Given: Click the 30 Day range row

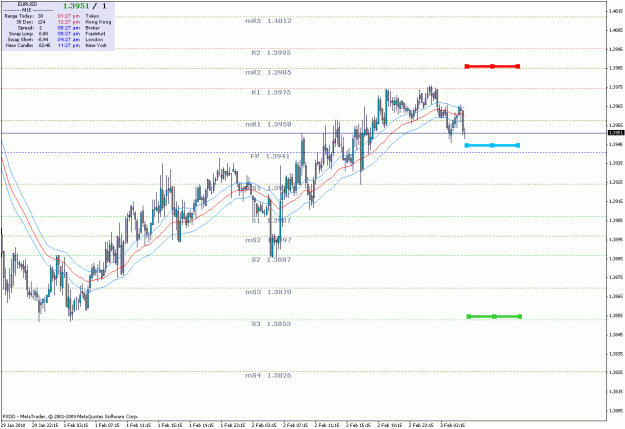Looking at the screenshot, I should pyautogui.click(x=30, y=22).
